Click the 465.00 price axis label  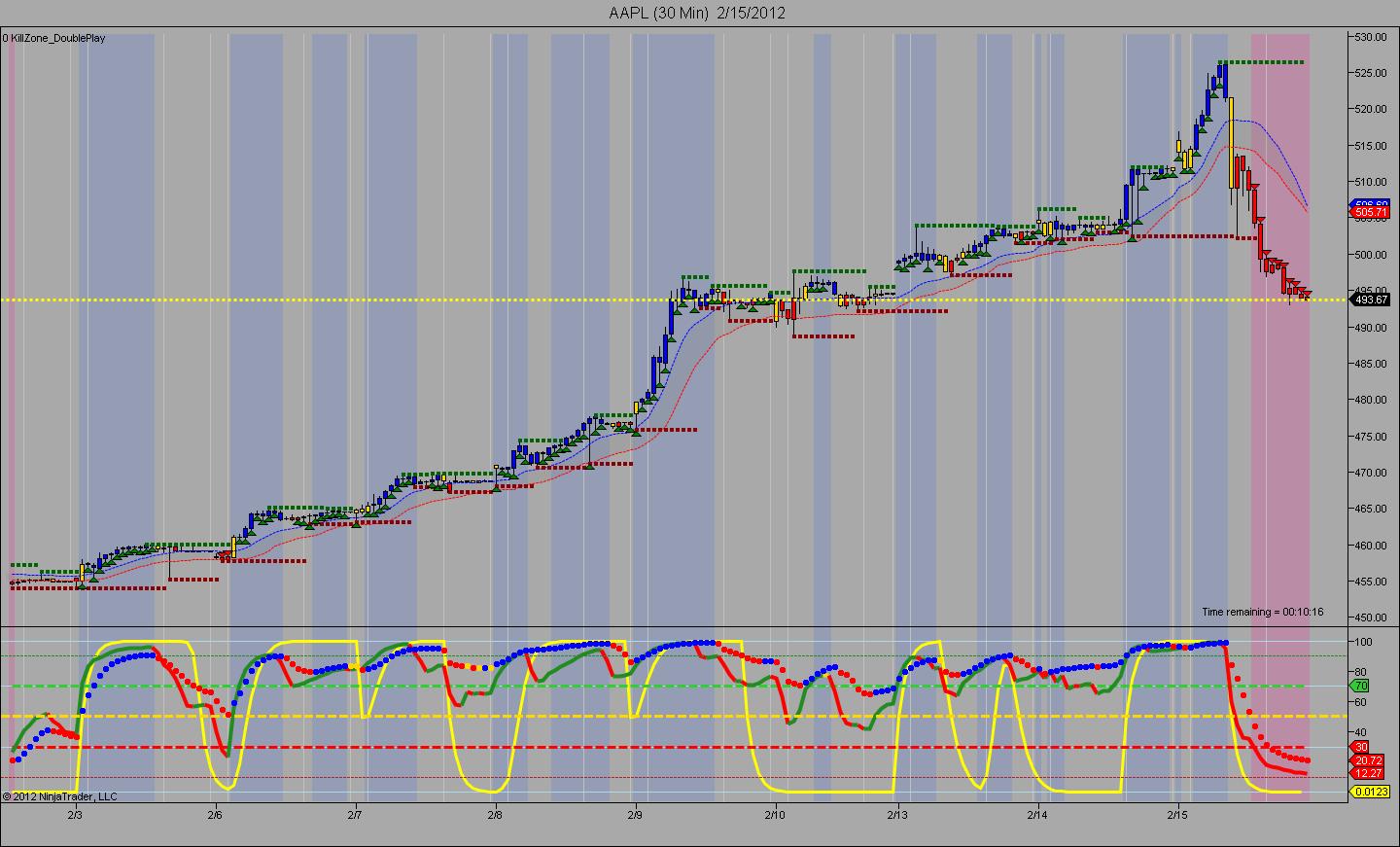pos(1369,509)
